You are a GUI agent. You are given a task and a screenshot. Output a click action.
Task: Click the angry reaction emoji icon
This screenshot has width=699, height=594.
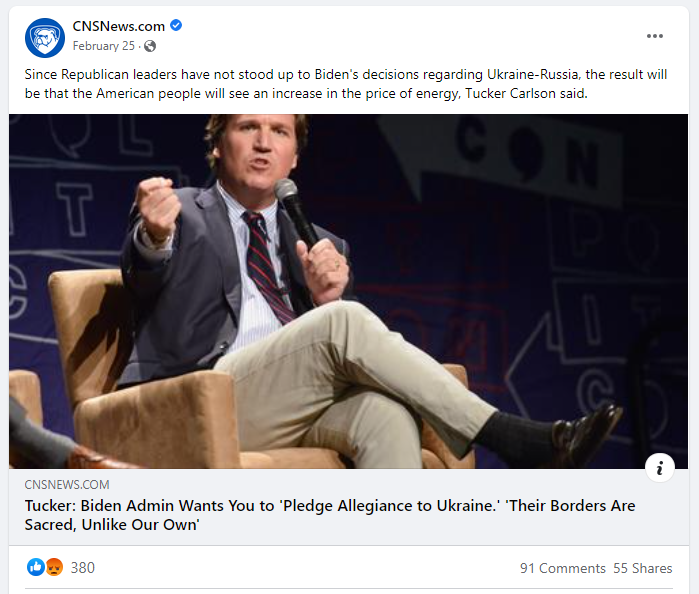point(54,567)
